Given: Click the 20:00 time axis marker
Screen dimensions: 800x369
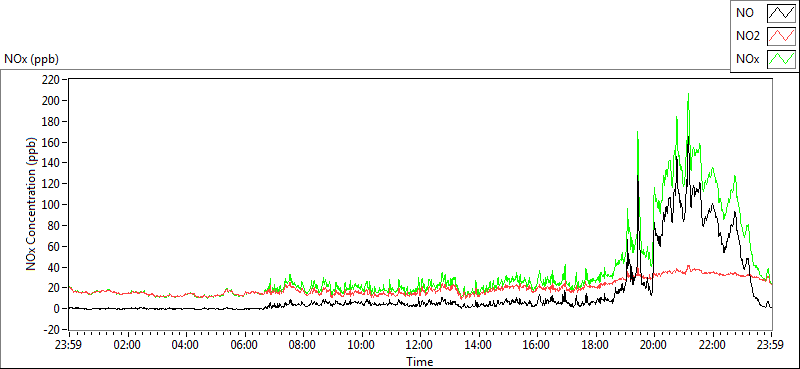Looking at the screenshot, I should 654,344.
